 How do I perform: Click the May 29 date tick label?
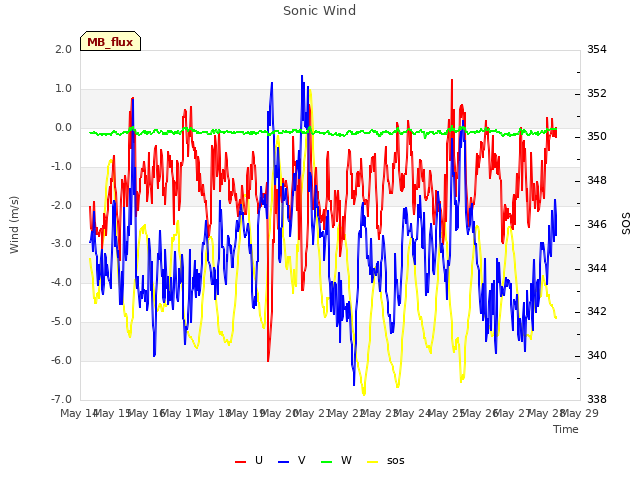click(x=580, y=413)
